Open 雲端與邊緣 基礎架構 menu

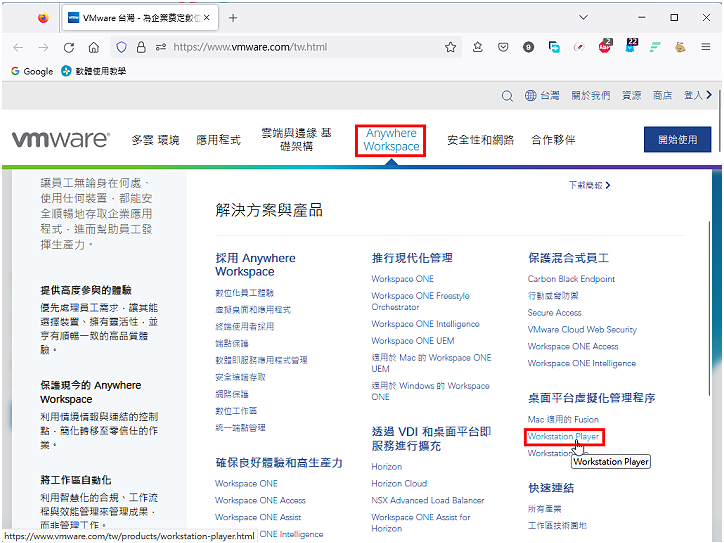[296, 140]
